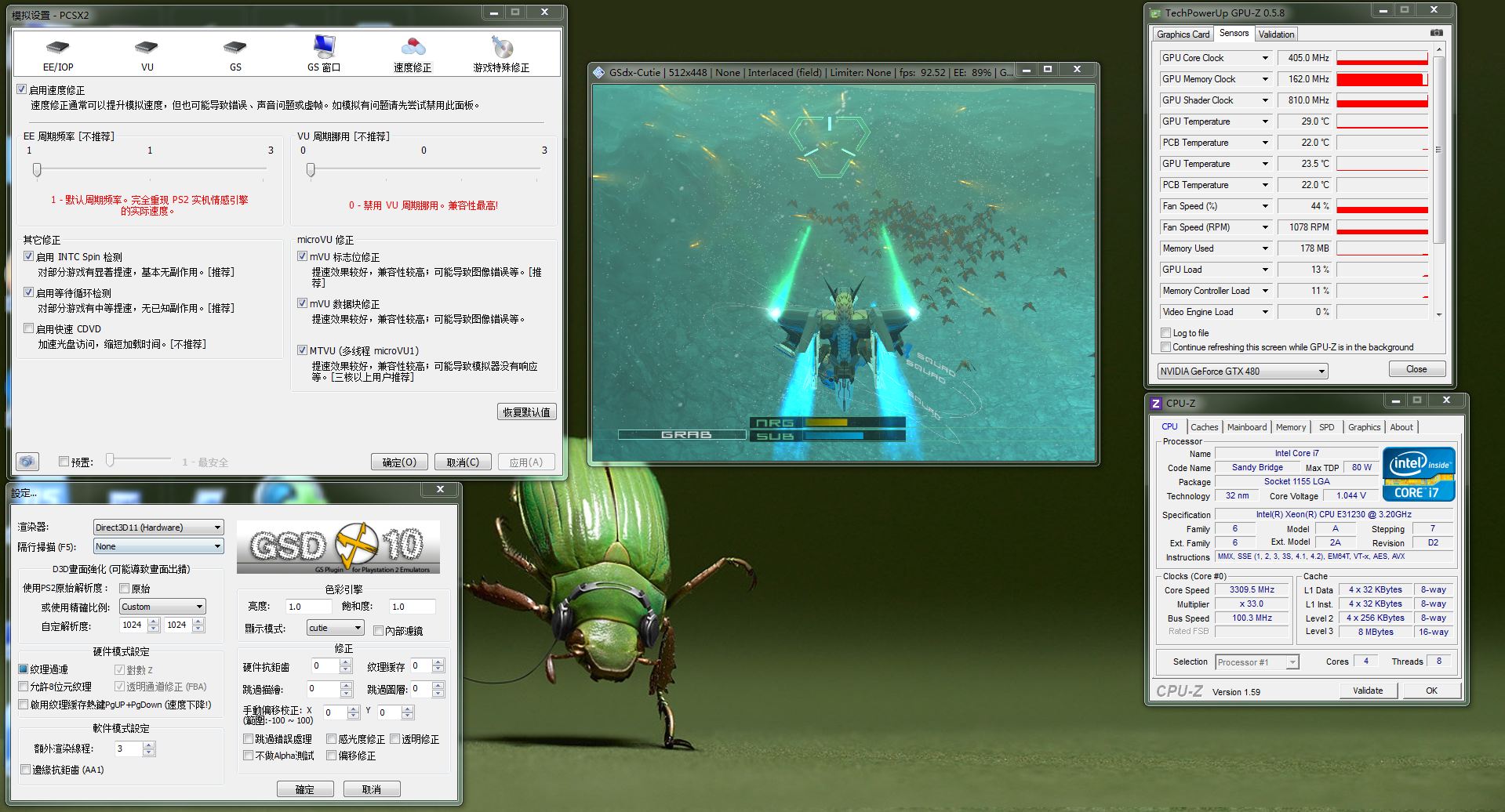
Task: Open the EE/IOP settings page icon
Action: pos(58,48)
